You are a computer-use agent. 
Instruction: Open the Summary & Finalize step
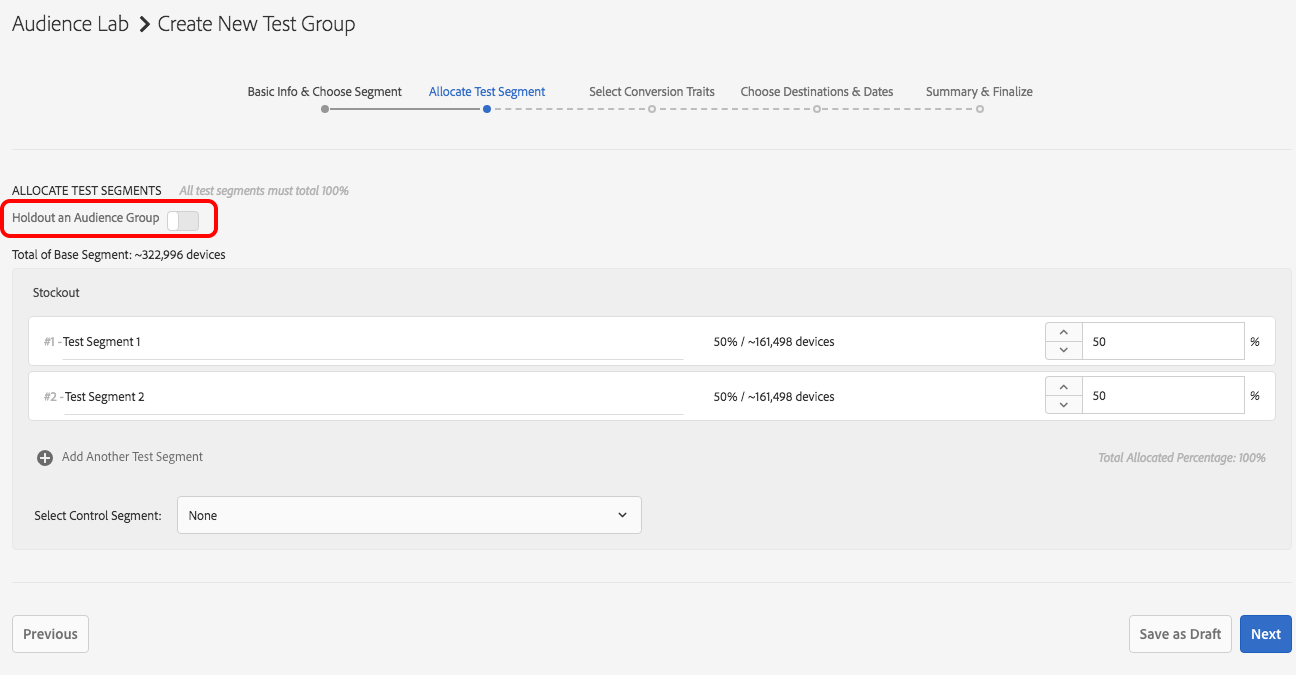coord(979,92)
